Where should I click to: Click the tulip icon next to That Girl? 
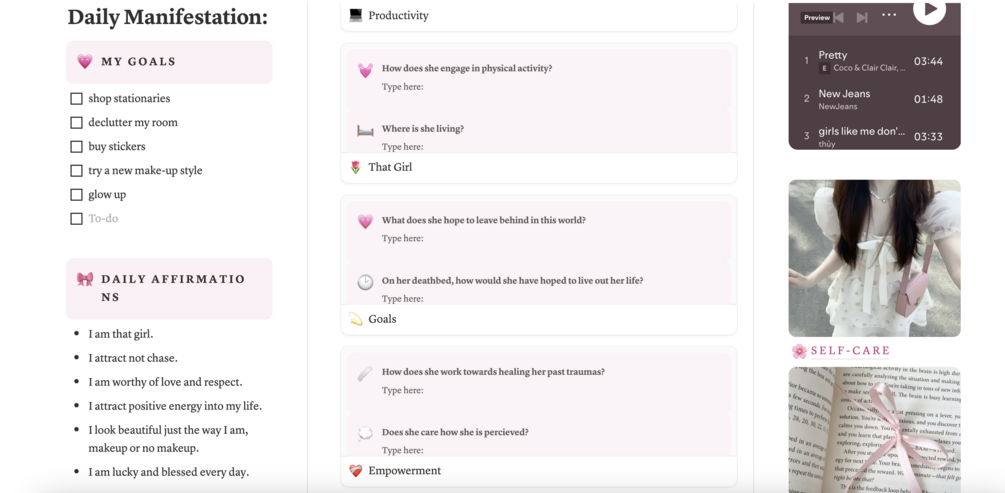coord(356,167)
